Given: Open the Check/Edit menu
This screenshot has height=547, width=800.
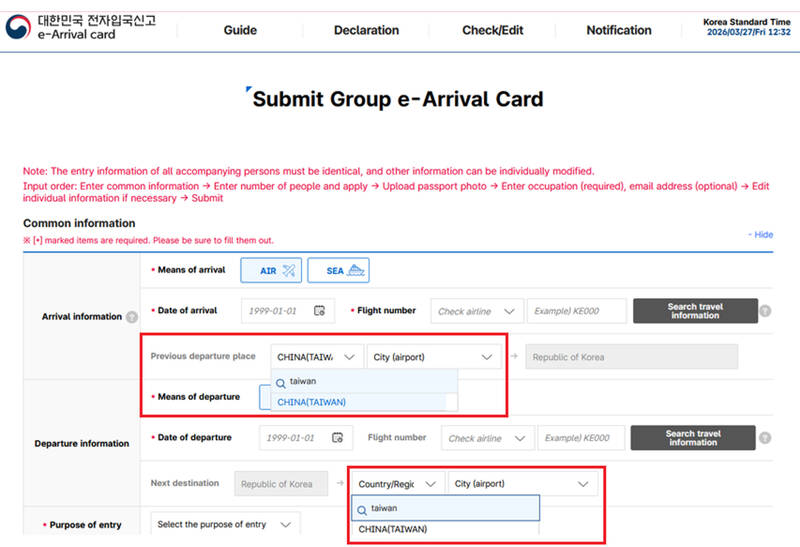Looking at the screenshot, I should 492,30.
